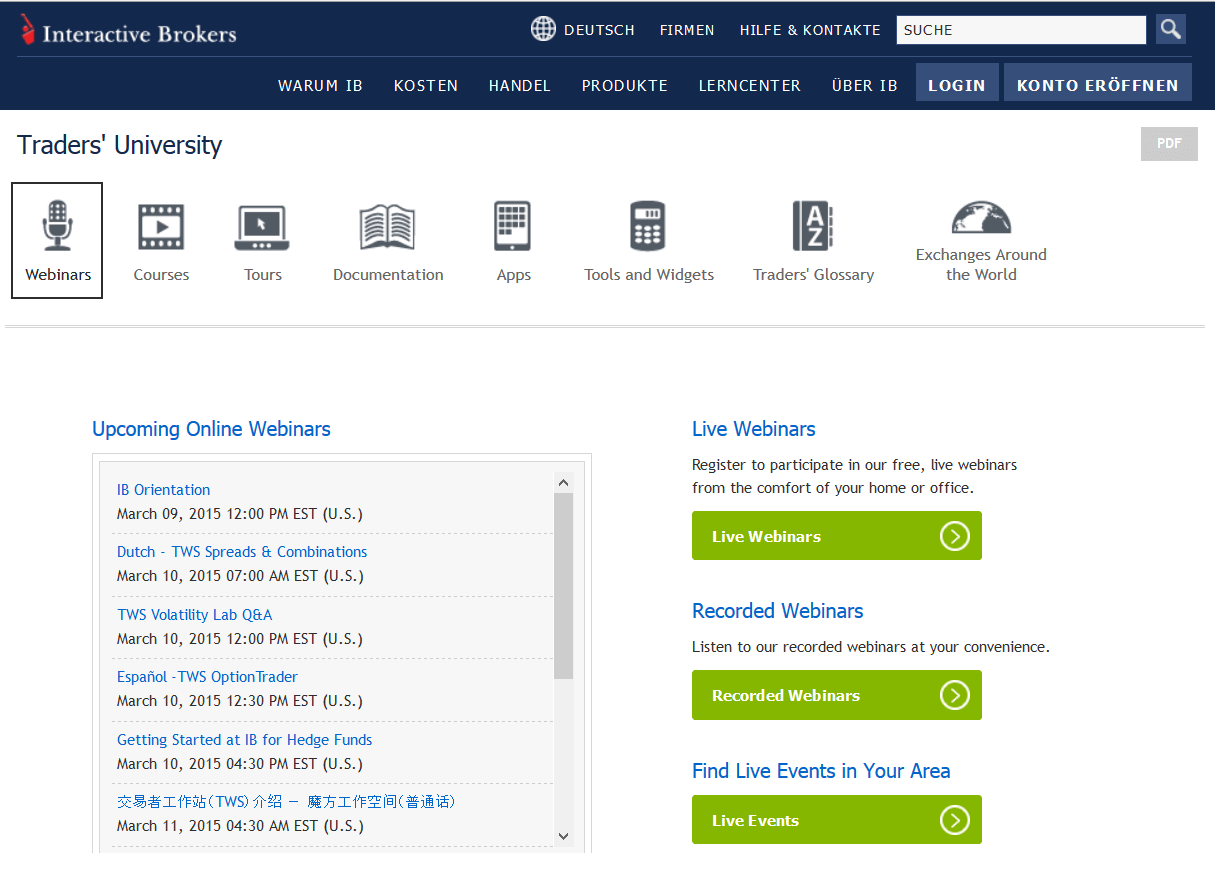The width and height of the screenshot is (1220, 888).
Task: Open the Courses film icon
Action: (x=161, y=227)
